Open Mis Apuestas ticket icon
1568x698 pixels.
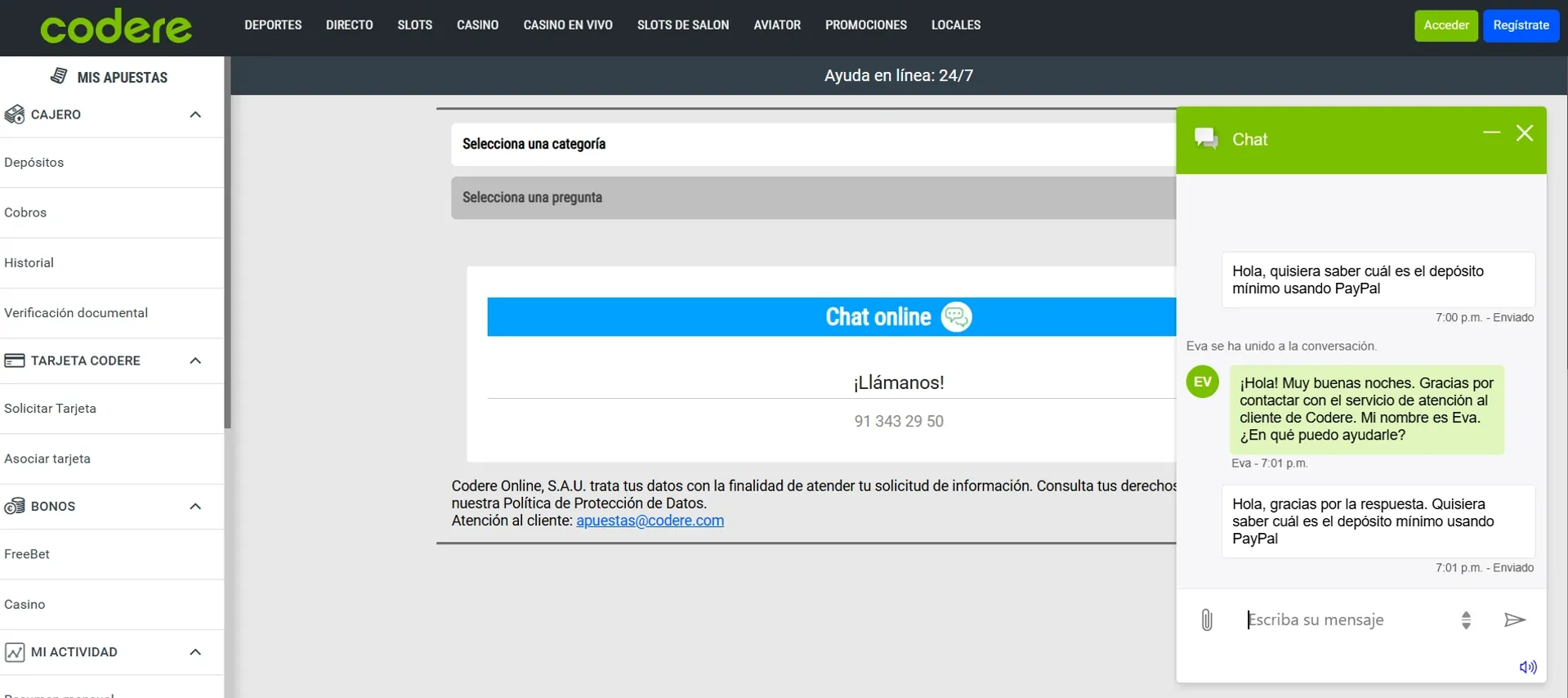59,76
